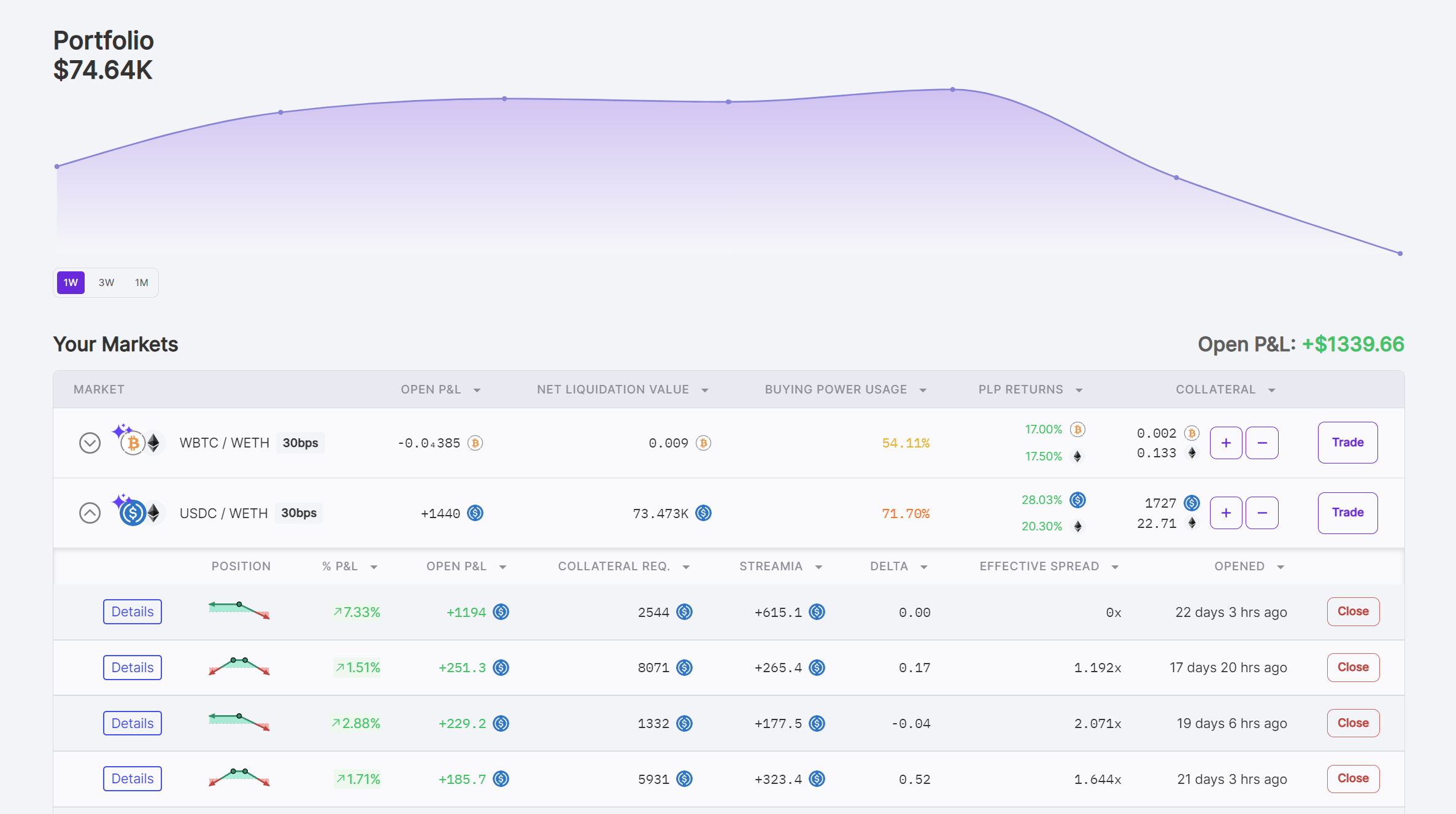Click plus icon for WBTC / WETH collateral
The height and width of the screenshot is (814, 1456).
pyautogui.click(x=1225, y=443)
